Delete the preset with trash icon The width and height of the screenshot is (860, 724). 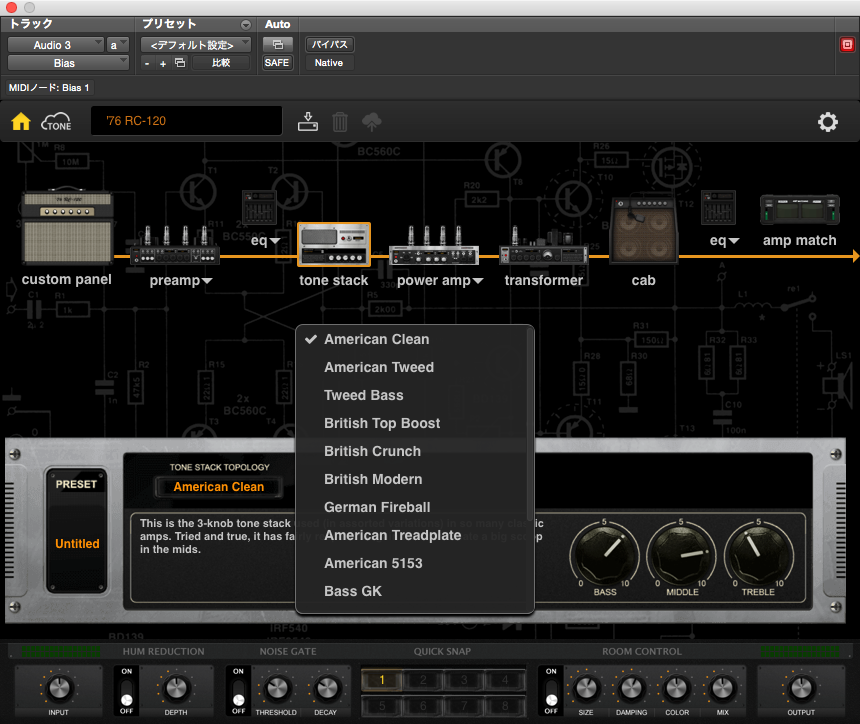pyautogui.click(x=340, y=122)
